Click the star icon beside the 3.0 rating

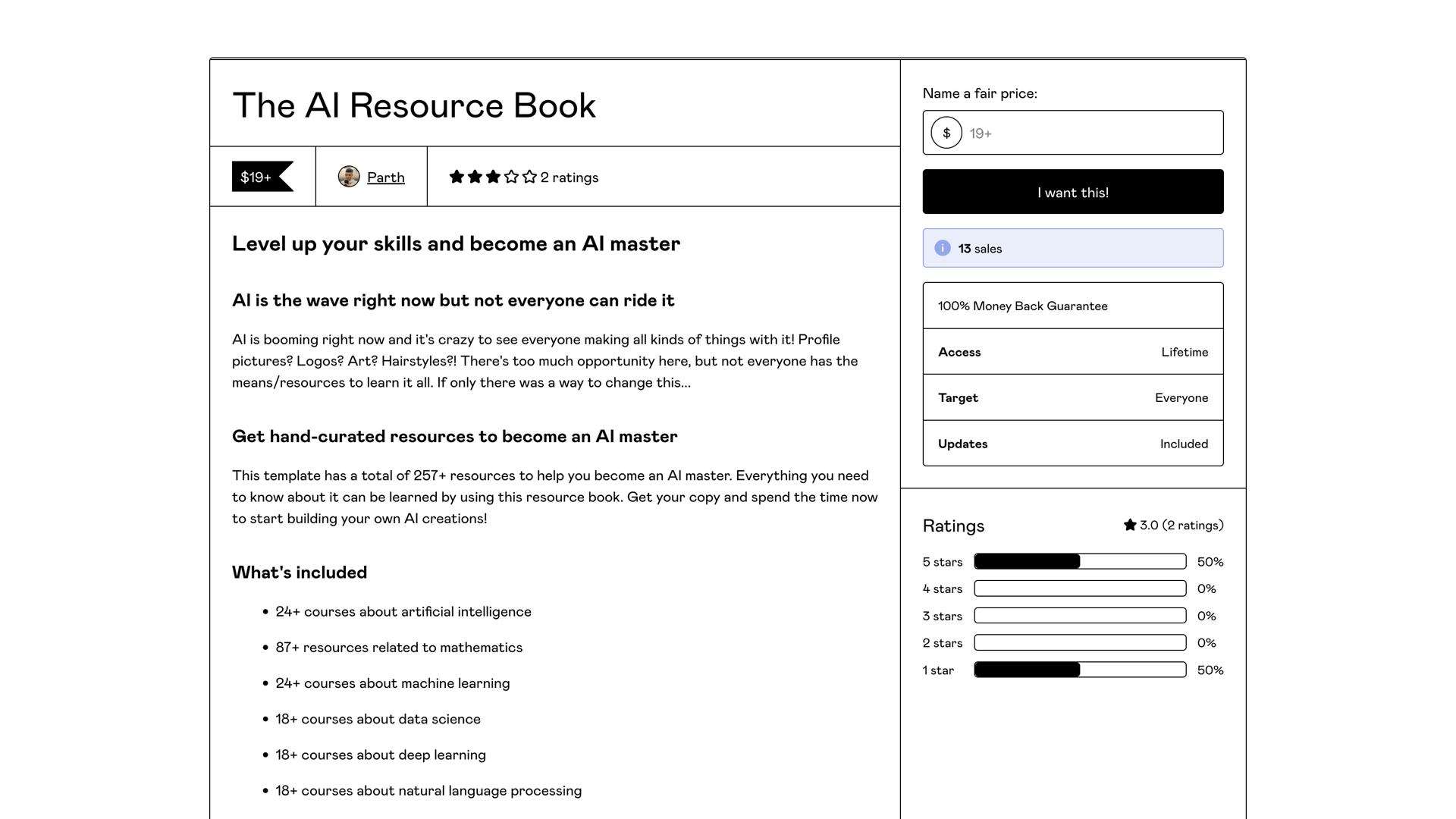1128,524
